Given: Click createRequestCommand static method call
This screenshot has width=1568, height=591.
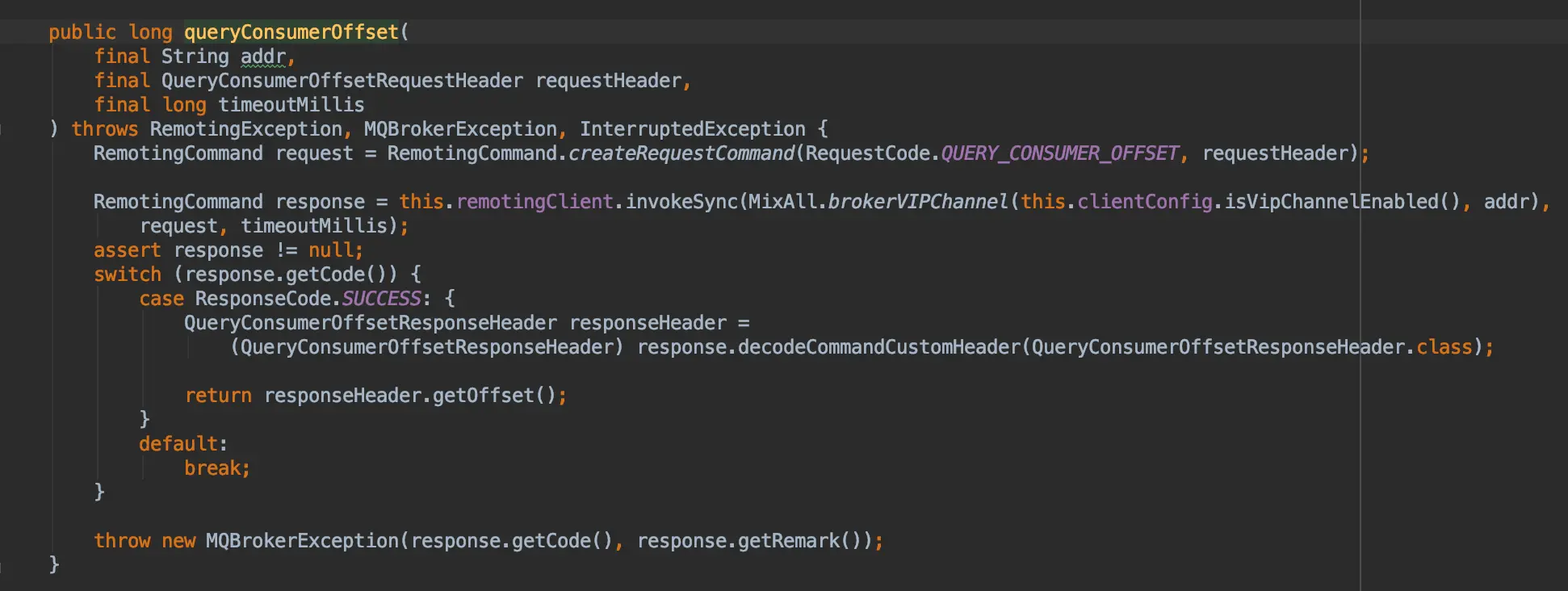Looking at the screenshot, I should [682, 153].
